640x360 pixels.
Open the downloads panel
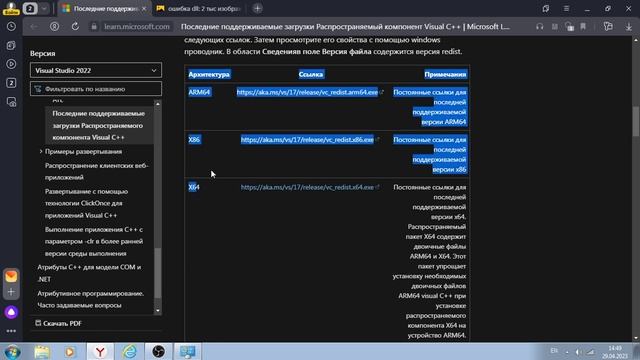point(629,27)
